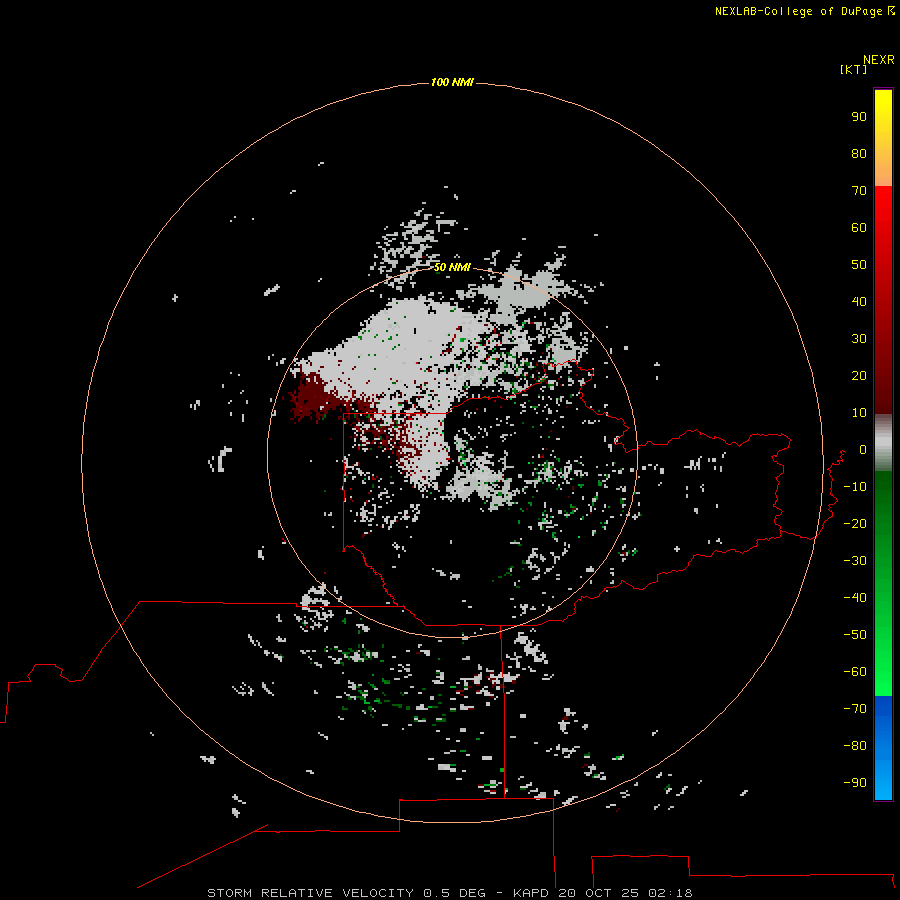
Task: Click the 10 knot label on the scale
Action: (x=859, y=413)
